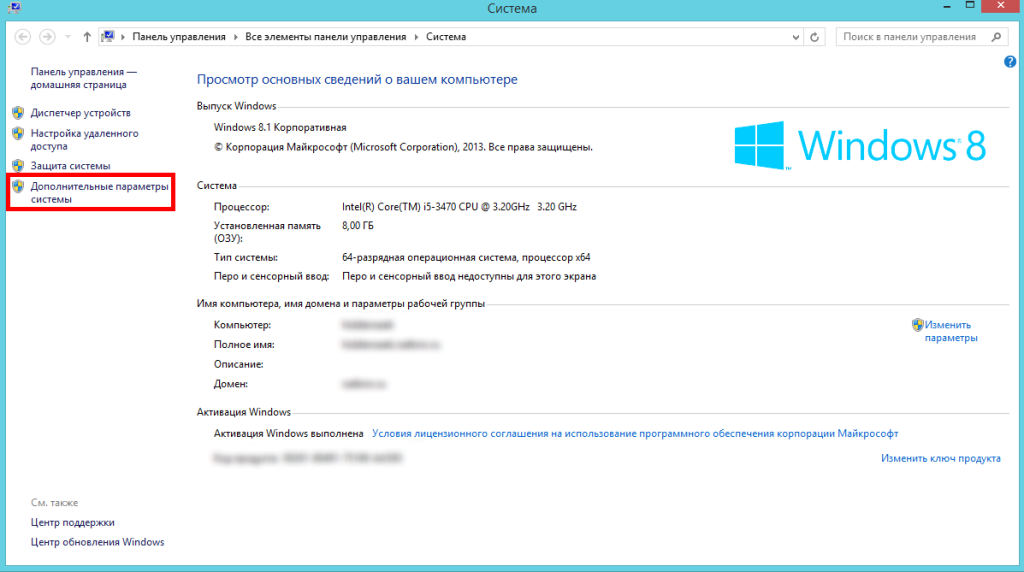Select Панель управления breadcrumb item

[180, 37]
